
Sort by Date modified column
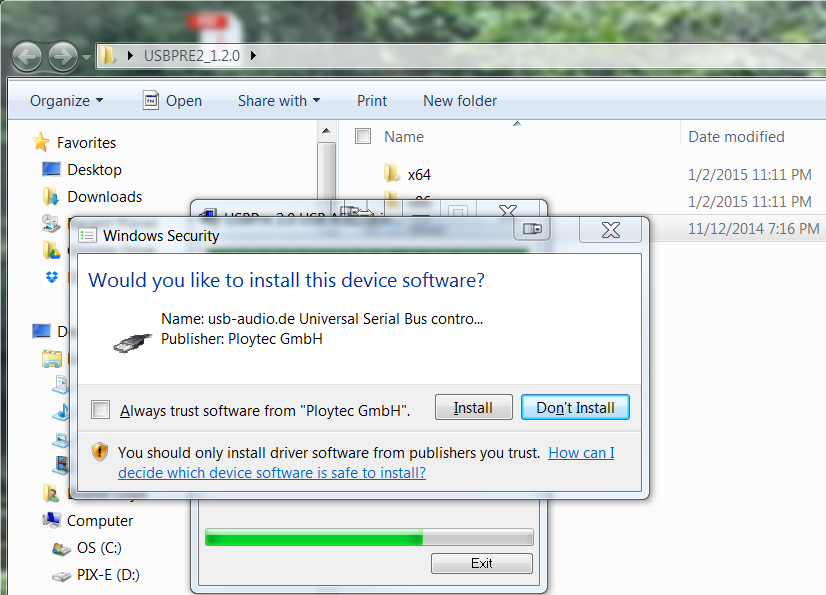pyautogui.click(x=736, y=136)
